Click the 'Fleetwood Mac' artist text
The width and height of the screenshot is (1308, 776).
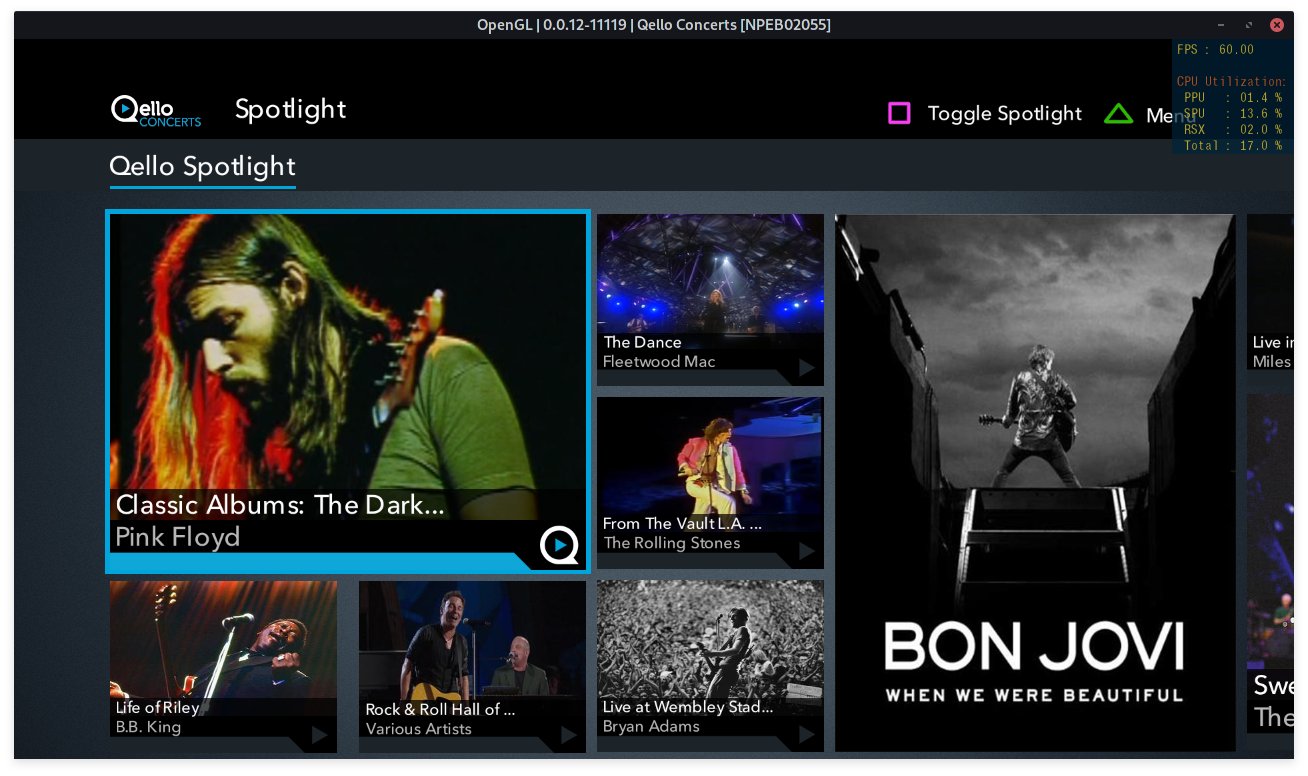tap(659, 362)
